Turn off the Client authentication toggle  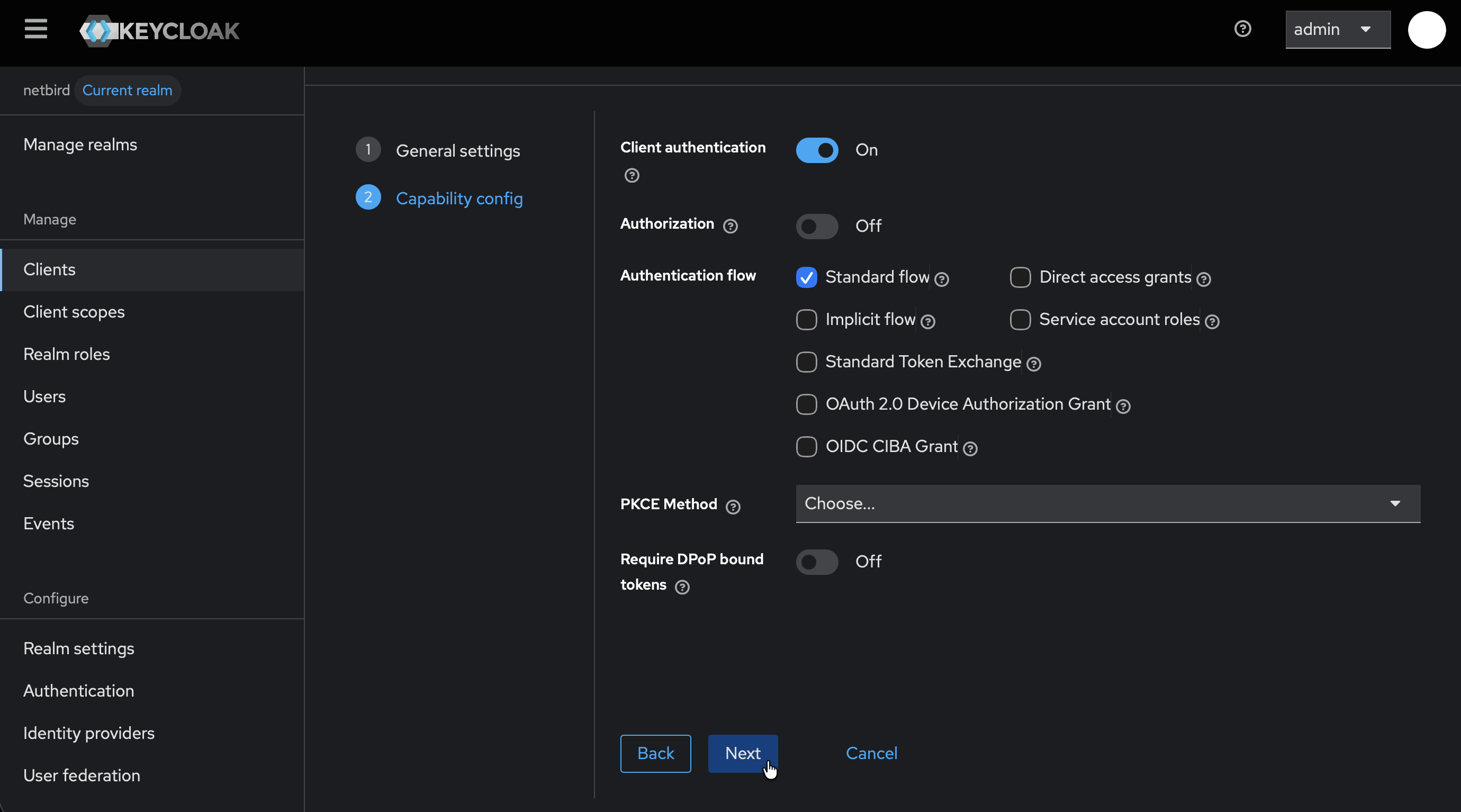pos(816,150)
